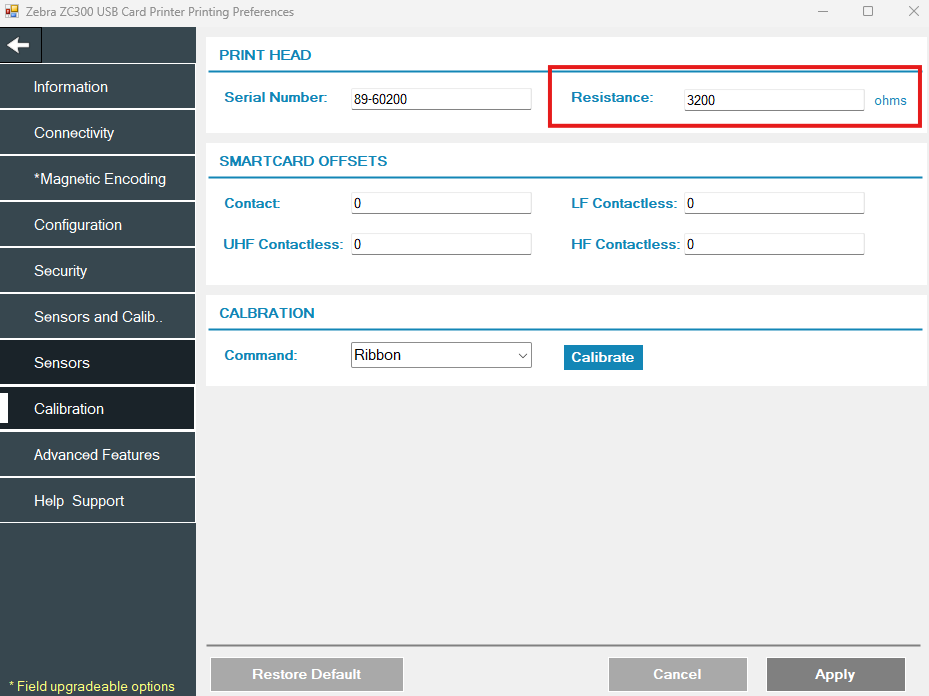929x696 pixels.
Task: Click the Zebra printer app icon in title bar
Action: (12, 12)
